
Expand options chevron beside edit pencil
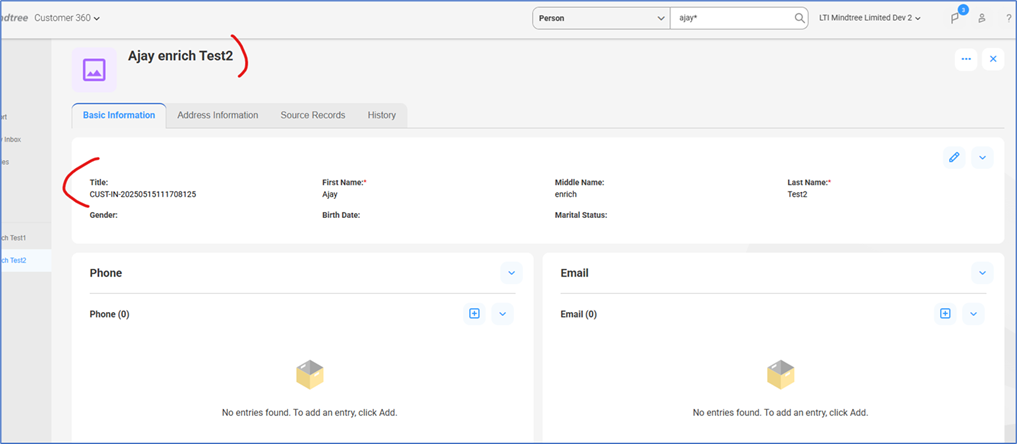tap(982, 157)
